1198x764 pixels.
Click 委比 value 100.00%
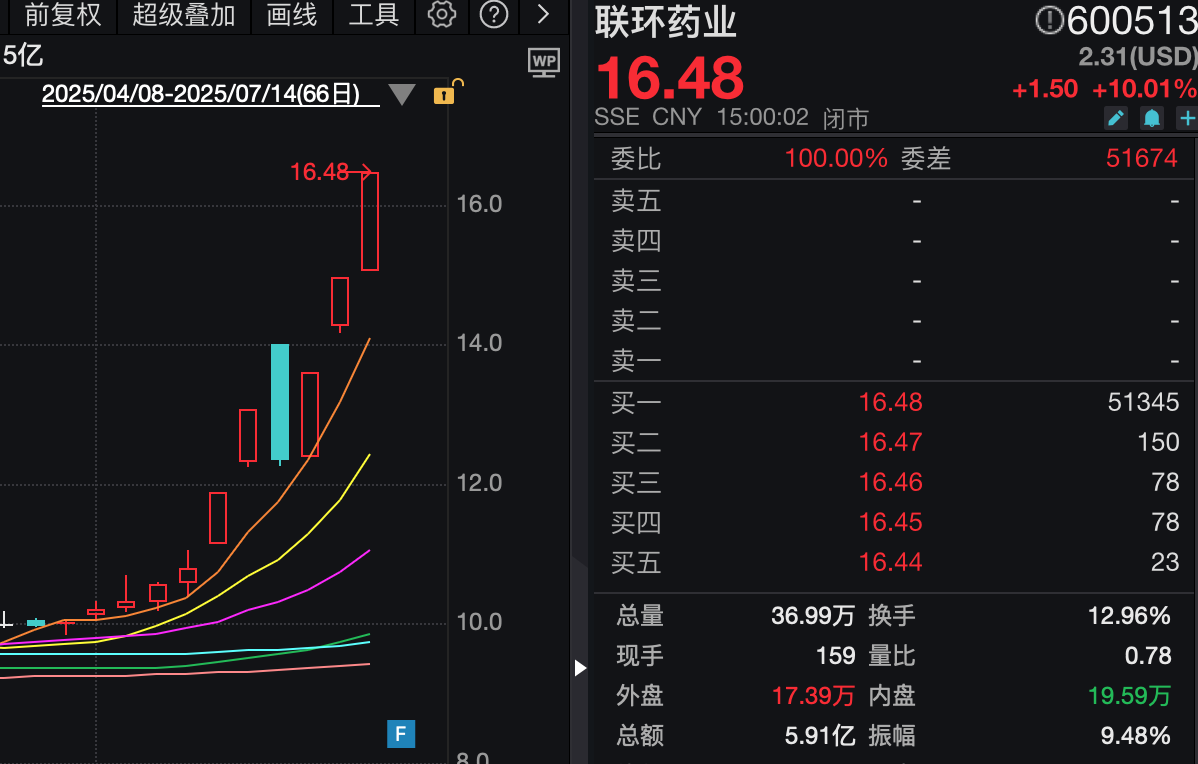point(836,159)
